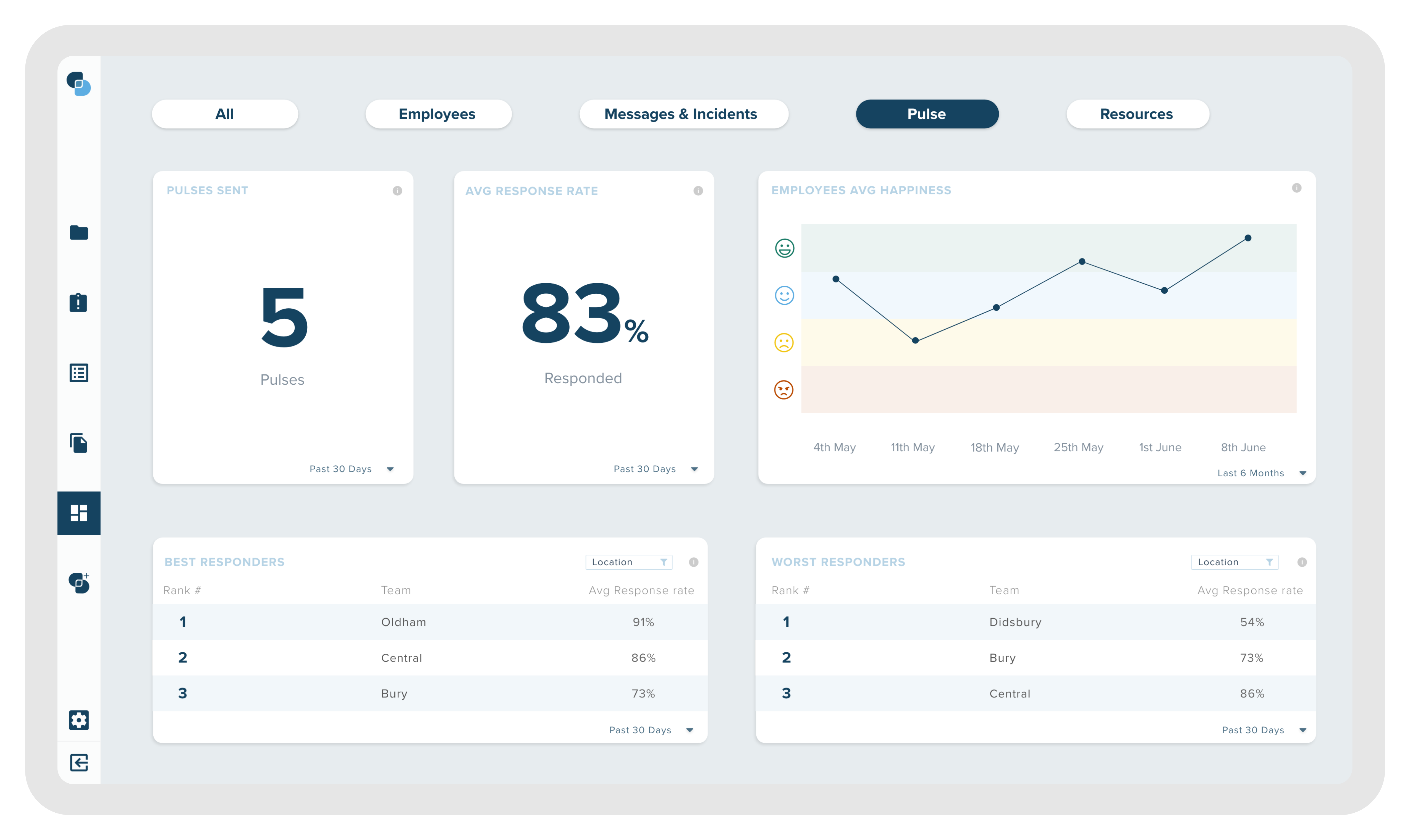
Task: Open settings gear in the sidebar
Action: (x=79, y=720)
